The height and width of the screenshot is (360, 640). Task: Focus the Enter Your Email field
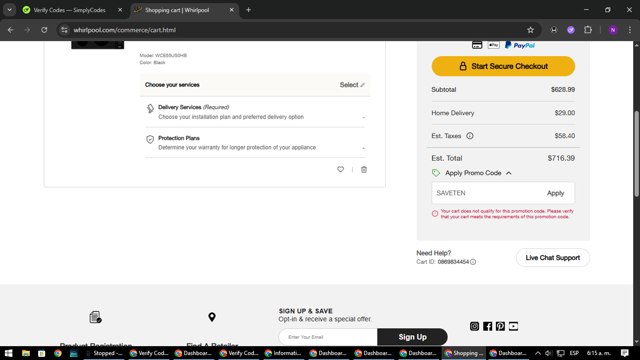pos(328,337)
